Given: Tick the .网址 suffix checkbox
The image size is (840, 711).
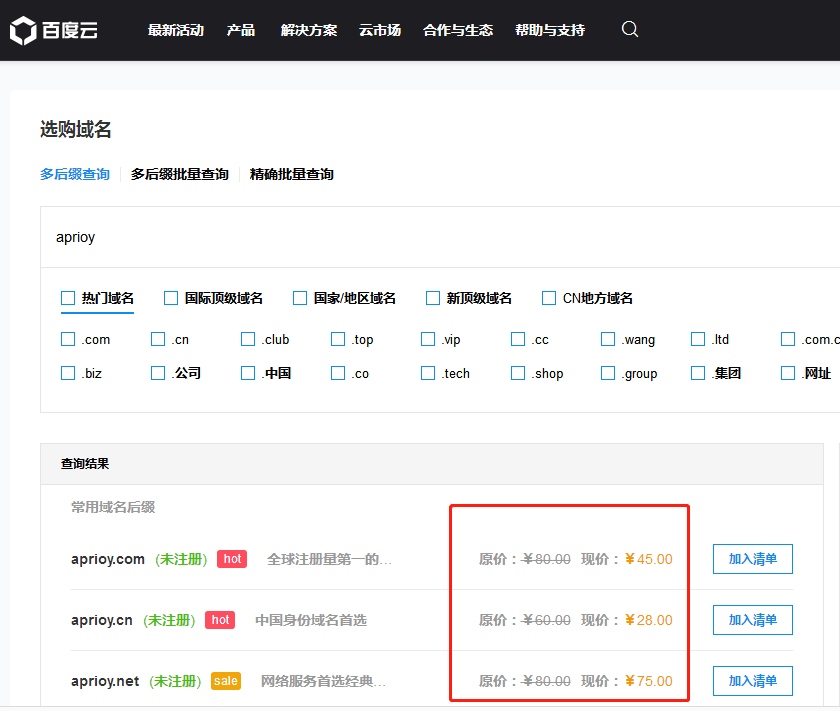Looking at the screenshot, I should [x=788, y=373].
